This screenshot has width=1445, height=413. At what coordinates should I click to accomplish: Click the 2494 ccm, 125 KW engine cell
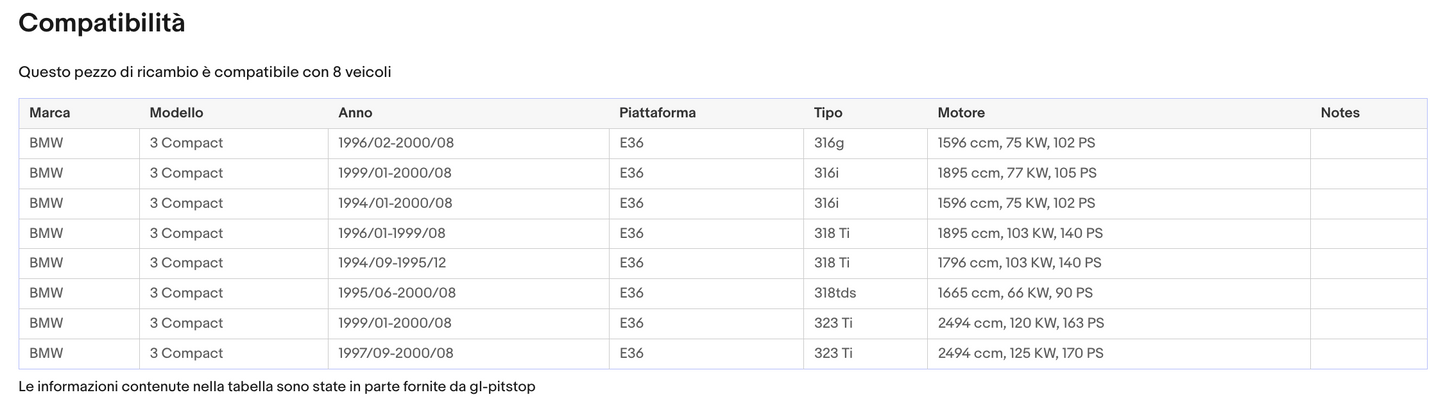pos(1021,353)
